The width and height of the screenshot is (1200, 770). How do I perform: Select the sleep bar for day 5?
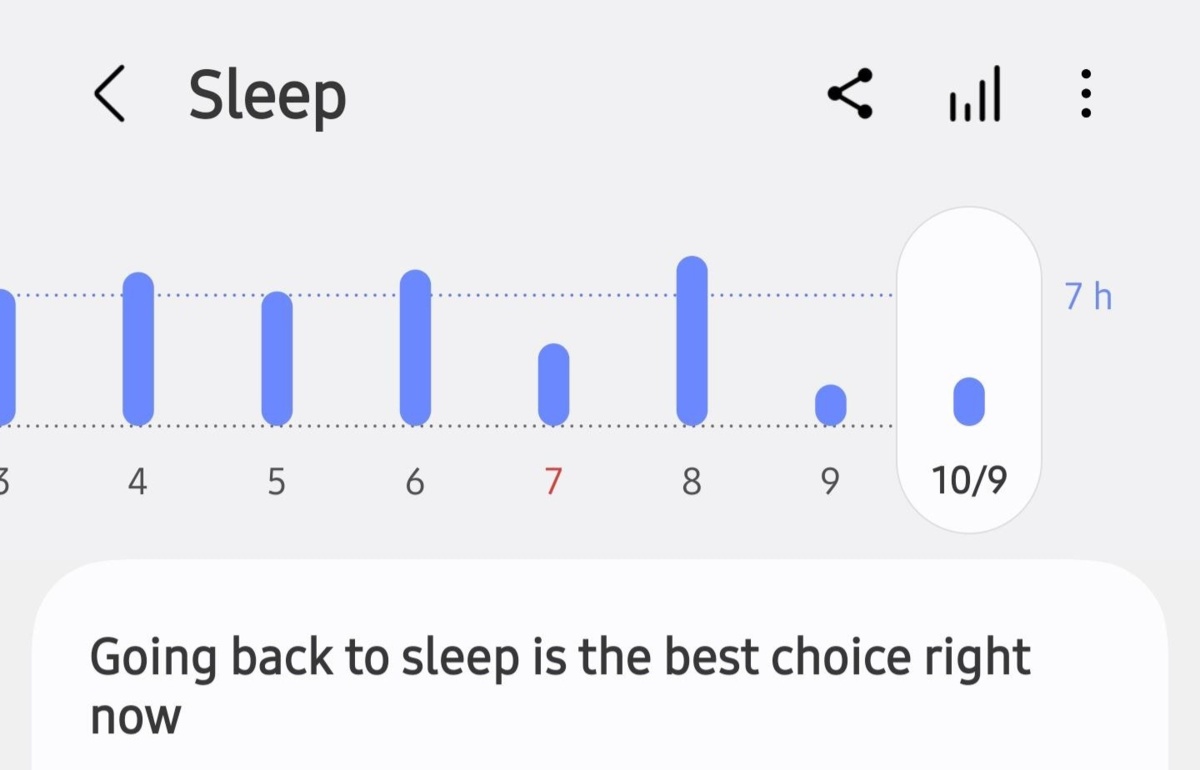click(277, 358)
